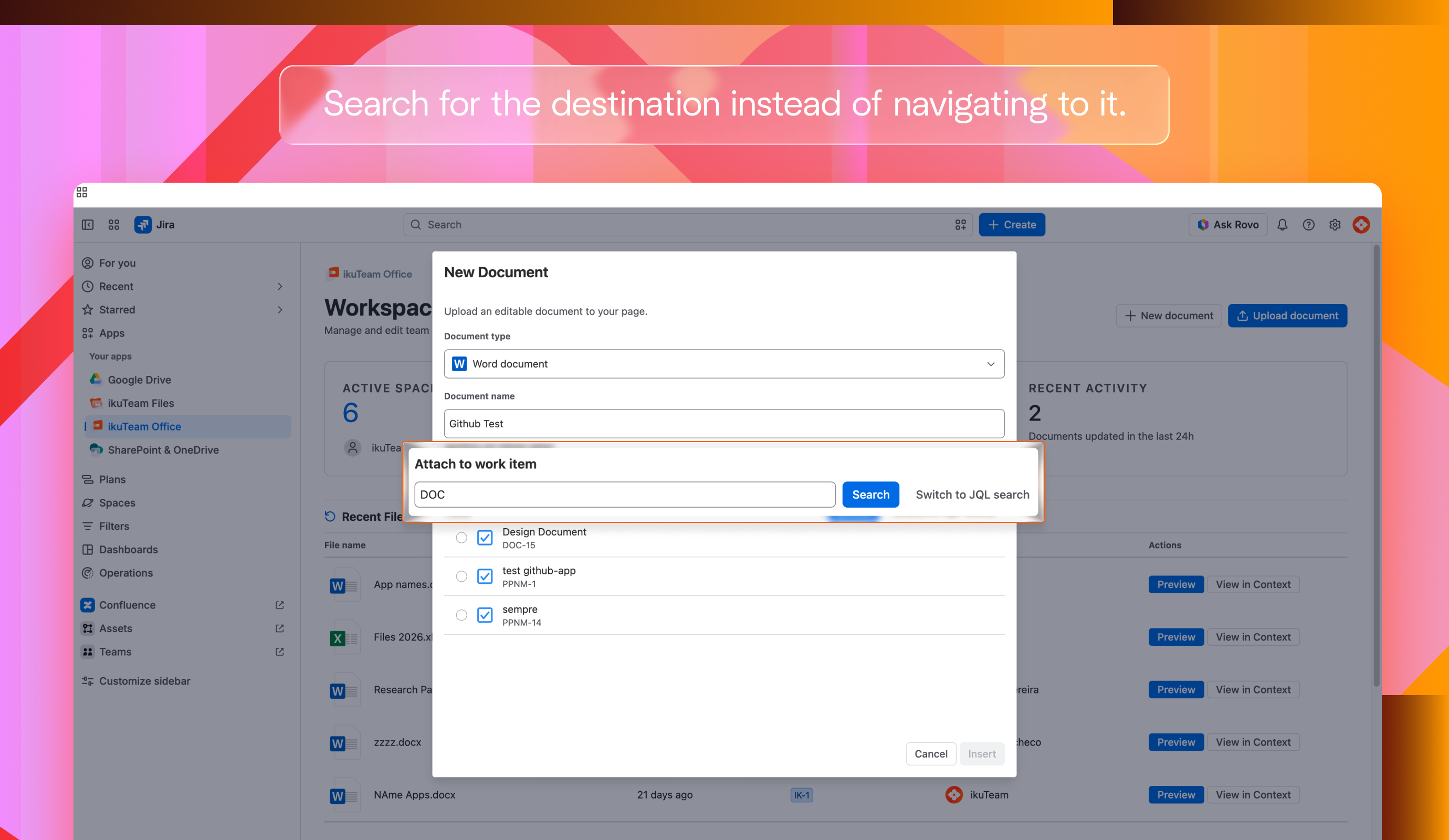The width and height of the screenshot is (1449, 840).
Task: Open the Document type dropdown
Action: click(x=724, y=364)
